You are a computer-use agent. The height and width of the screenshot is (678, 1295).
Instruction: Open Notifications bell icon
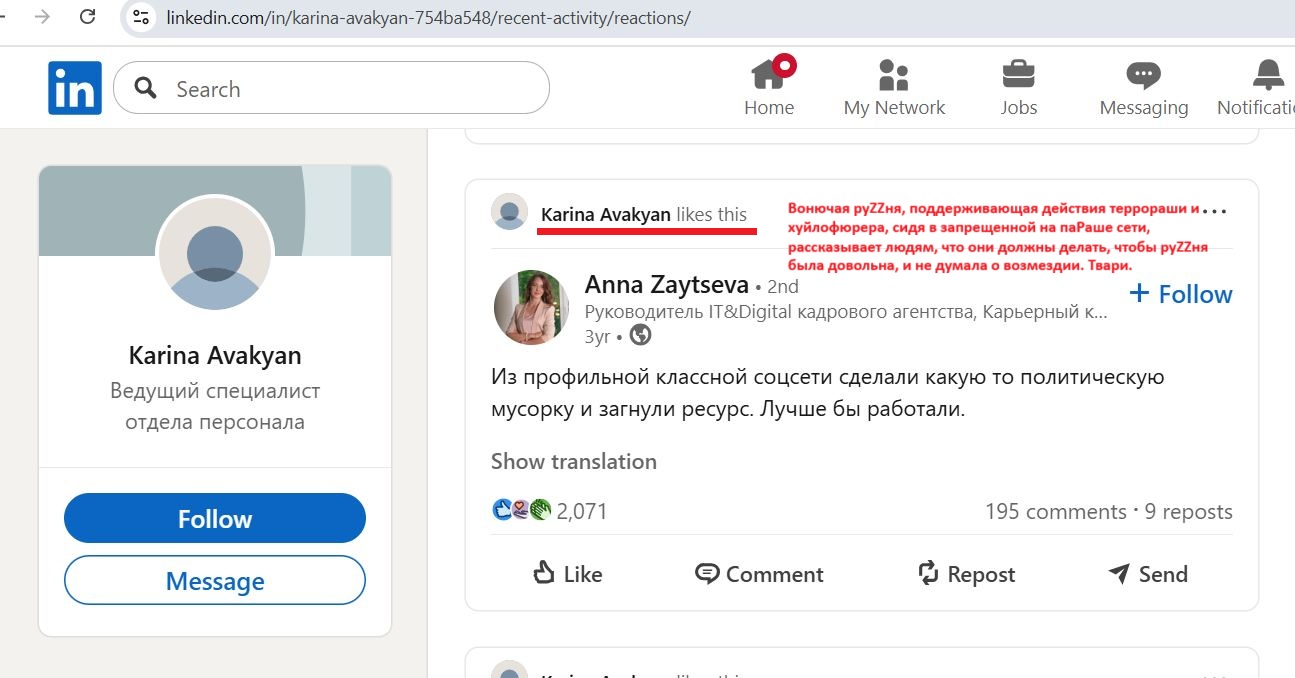1268,75
